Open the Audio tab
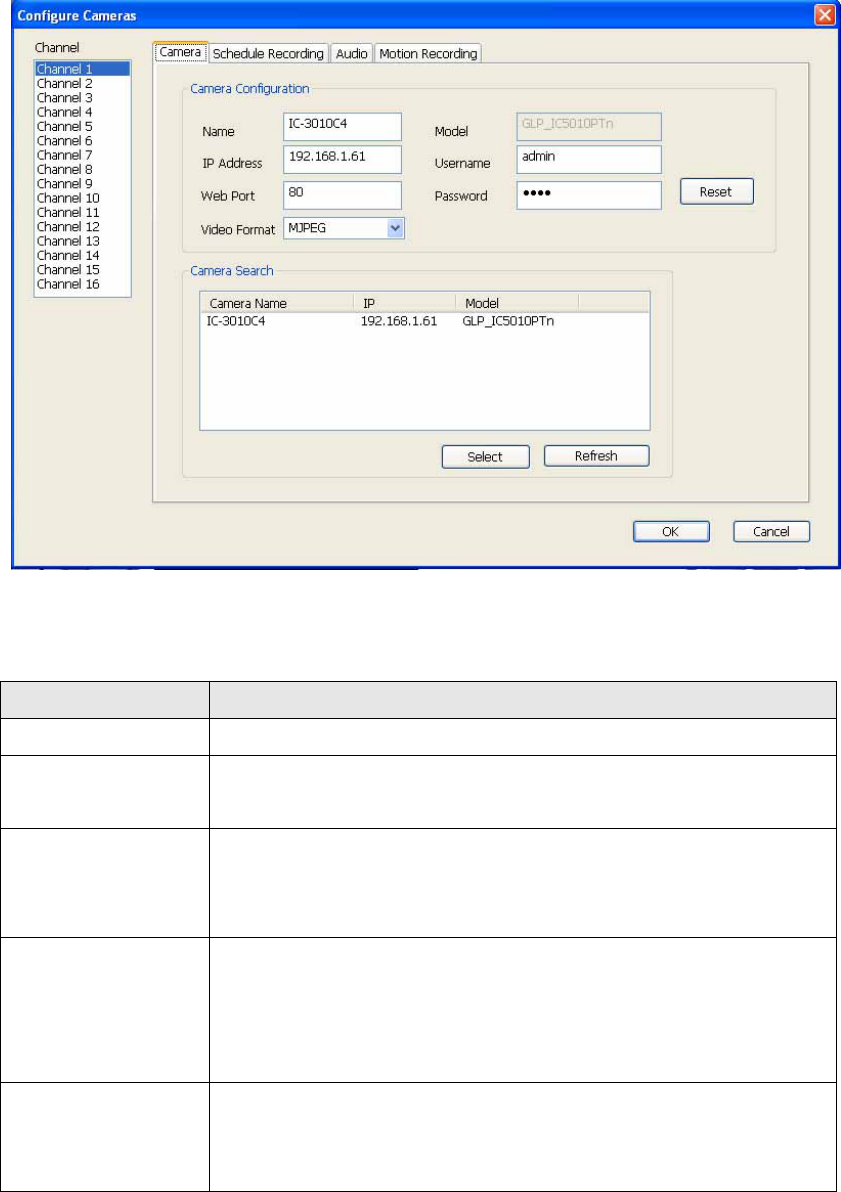This screenshot has width=841, height=1192. point(352,53)
